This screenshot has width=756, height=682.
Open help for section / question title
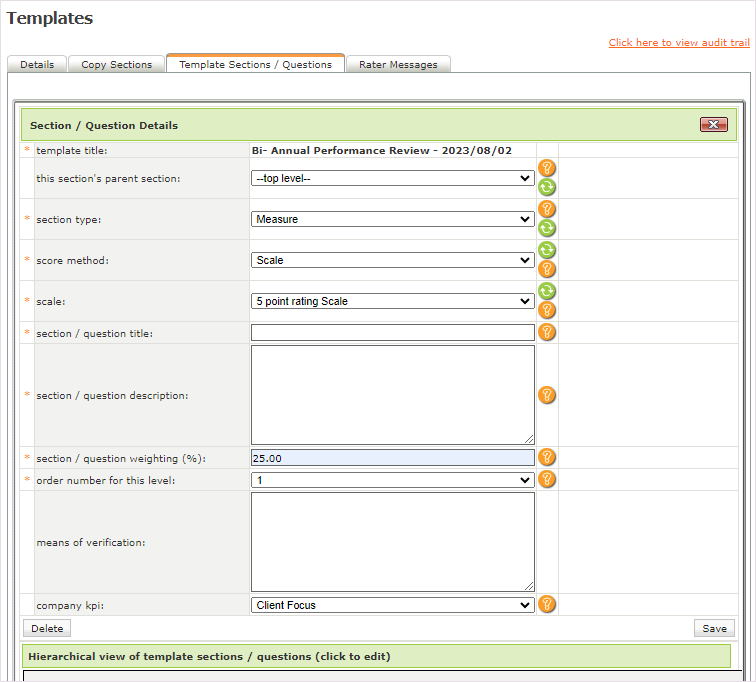coord(547,332)
